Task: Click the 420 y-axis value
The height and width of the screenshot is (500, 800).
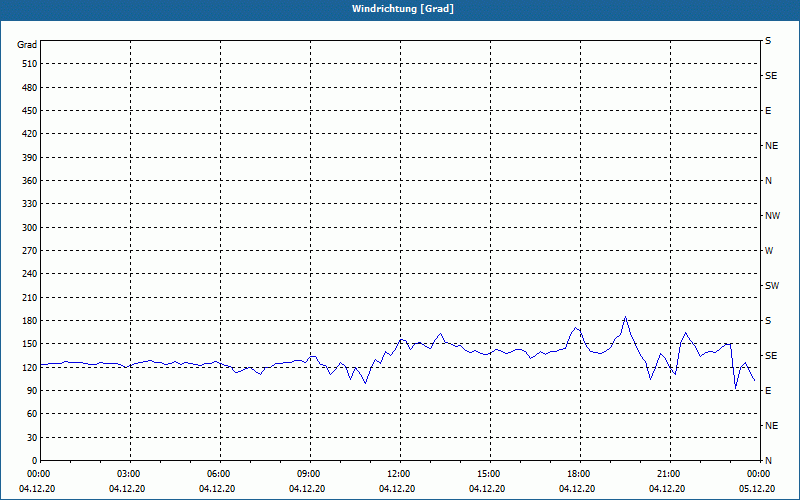Action: (x=30, y=134)
